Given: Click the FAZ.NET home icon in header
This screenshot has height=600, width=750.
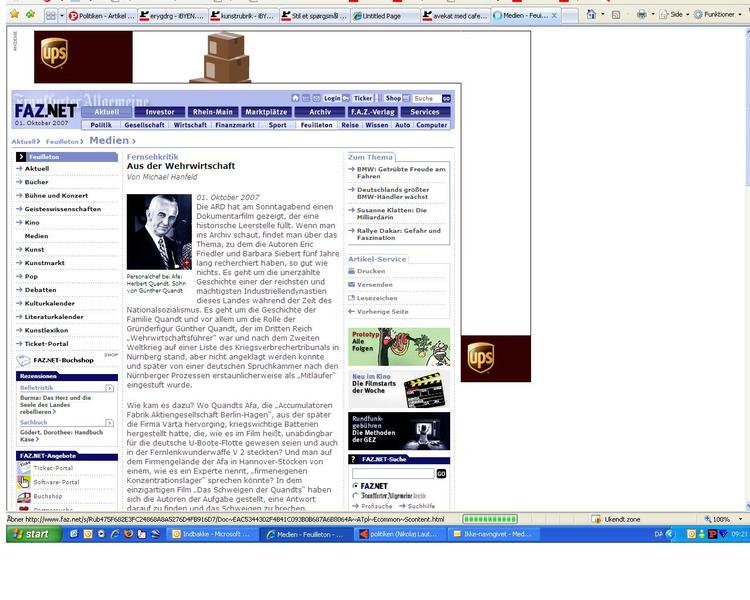Looking at the screenshot, I should tap(295, 98).
